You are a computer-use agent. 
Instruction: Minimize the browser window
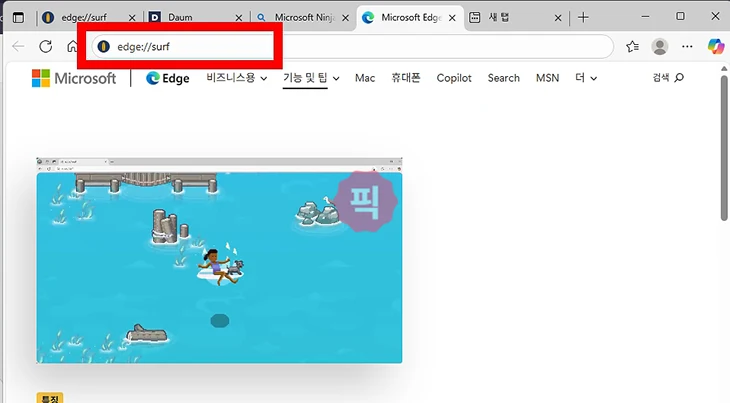(x=645, y=17)
